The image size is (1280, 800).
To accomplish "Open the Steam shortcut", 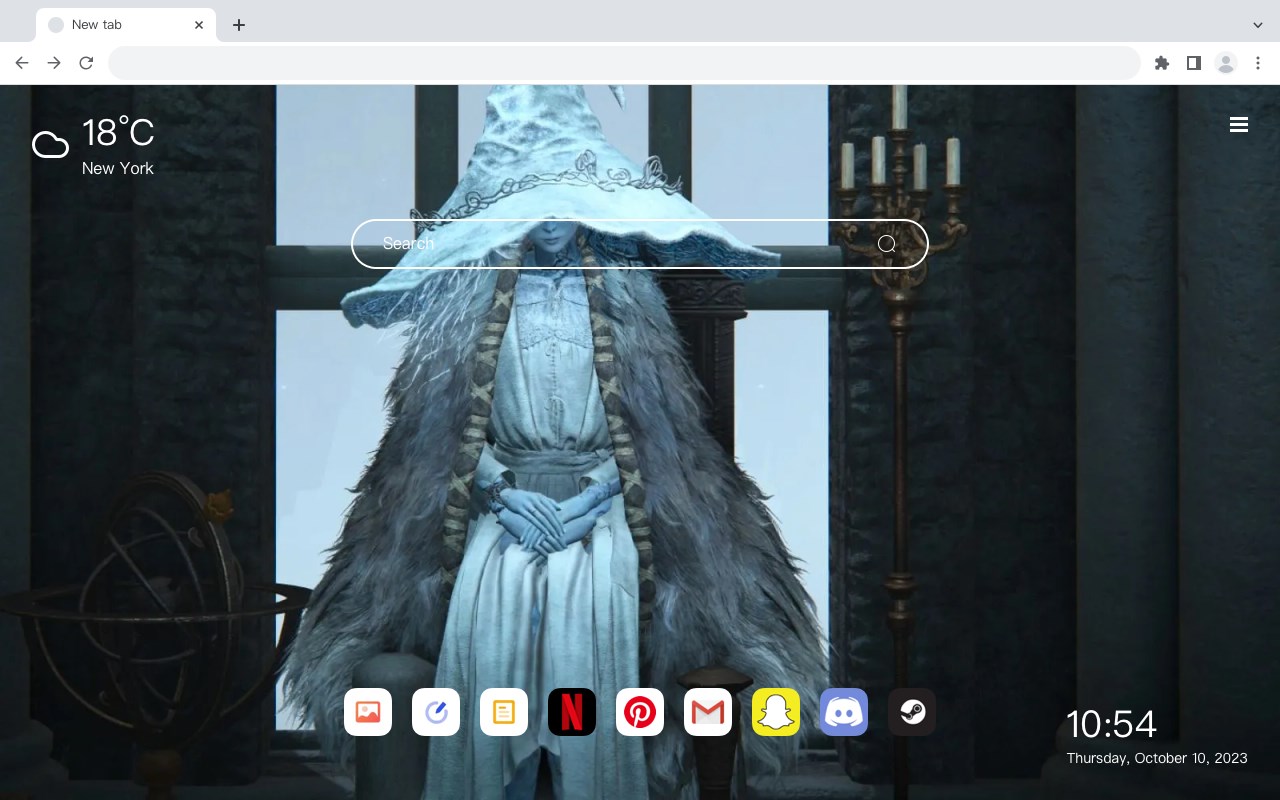I will coord(912,712).
